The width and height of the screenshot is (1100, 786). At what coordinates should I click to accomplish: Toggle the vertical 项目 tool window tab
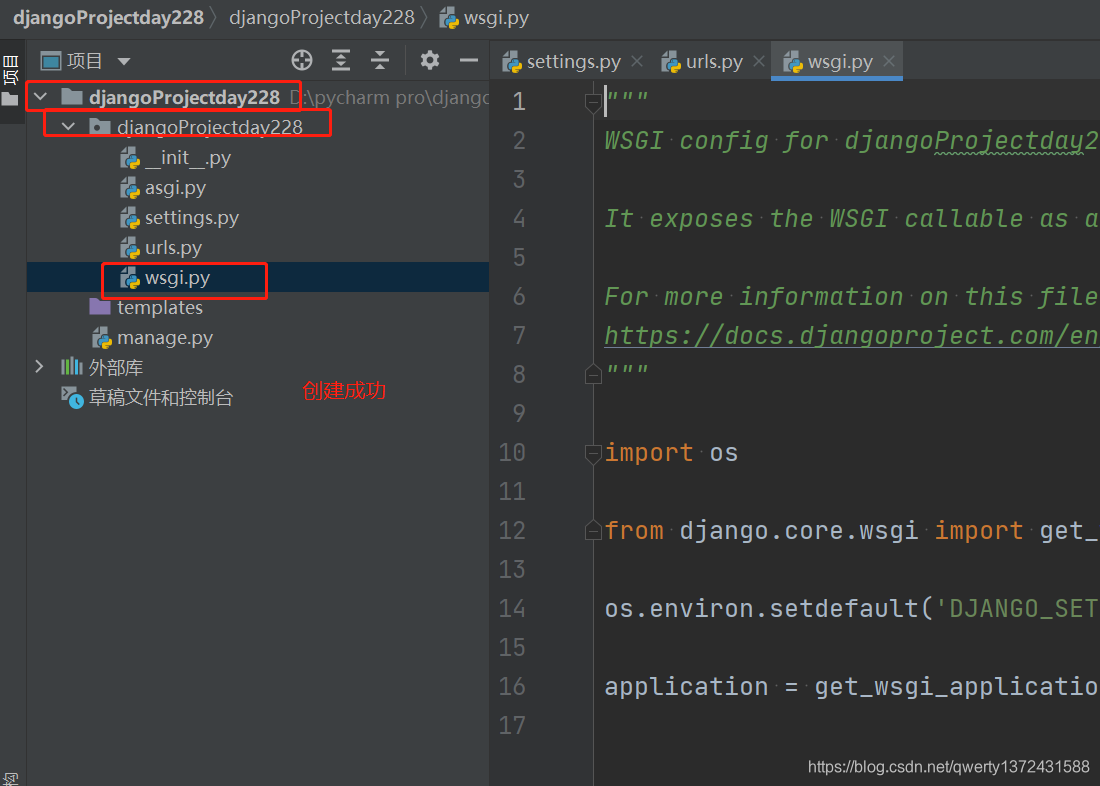pyautogui.click(x=11, y=79)
